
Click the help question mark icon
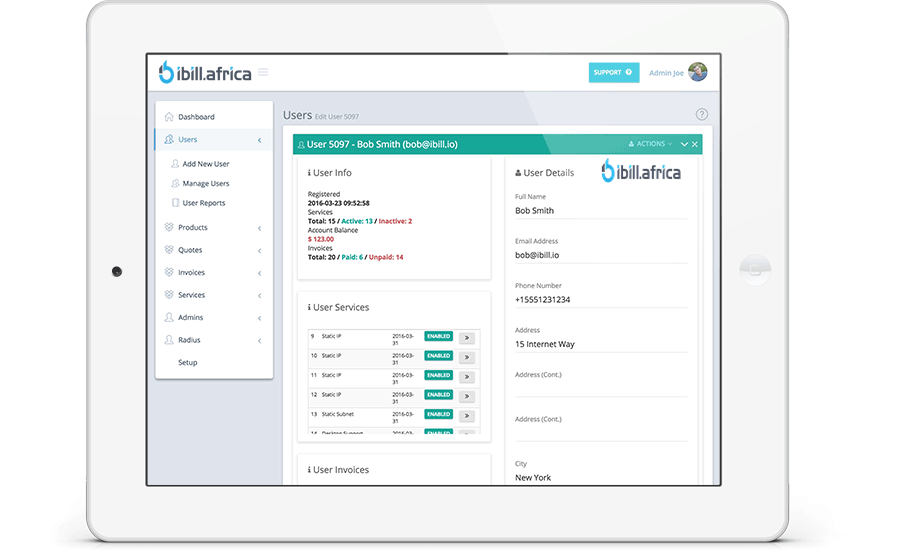702,114
